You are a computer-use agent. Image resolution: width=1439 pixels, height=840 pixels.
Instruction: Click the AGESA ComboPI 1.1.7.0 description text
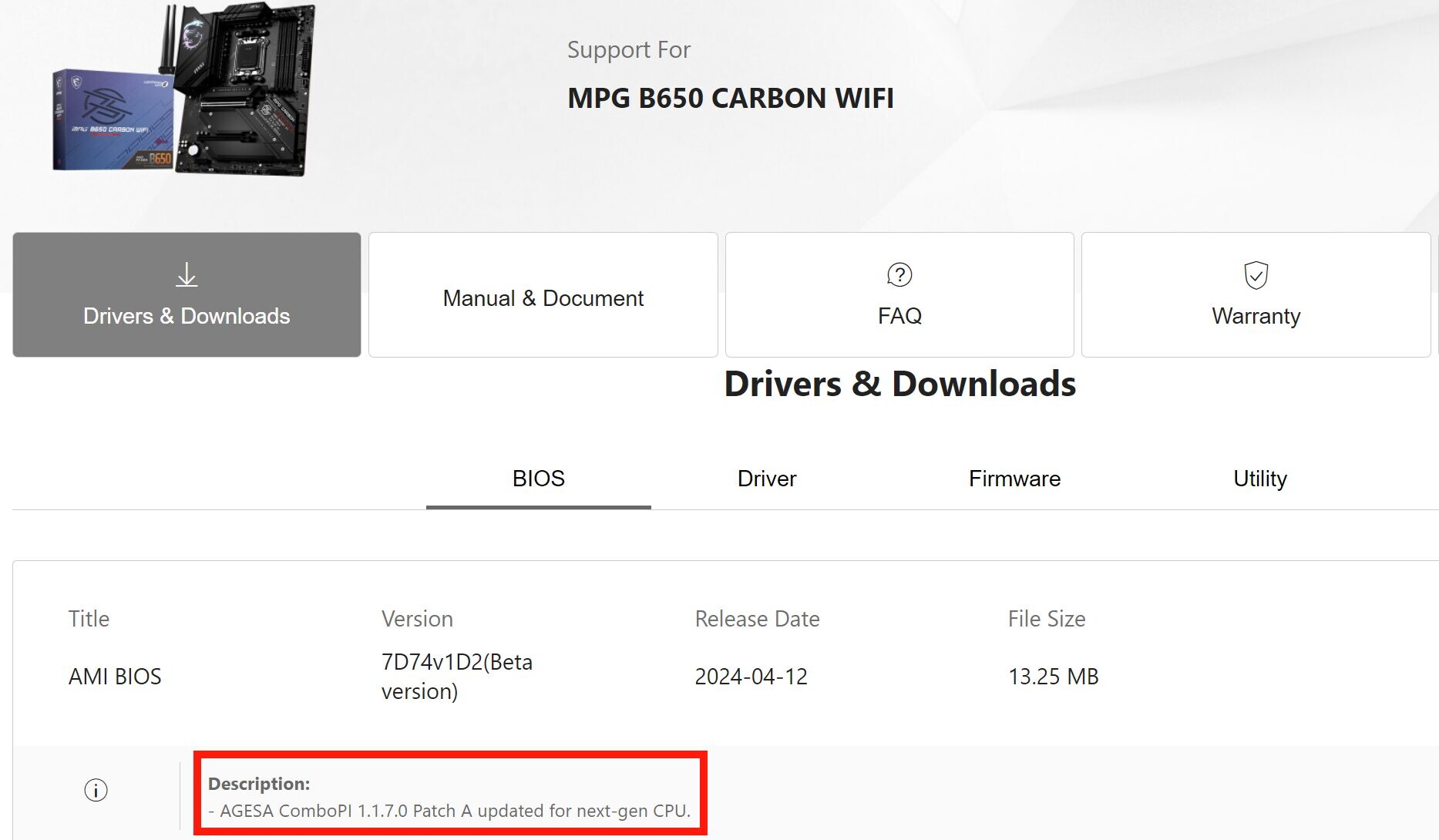pos(449,811)
